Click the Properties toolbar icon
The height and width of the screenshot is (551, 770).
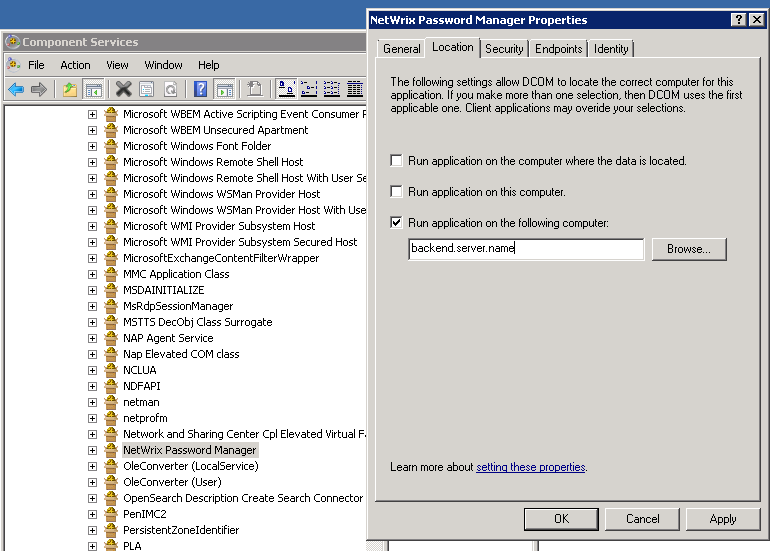point(147,89)
